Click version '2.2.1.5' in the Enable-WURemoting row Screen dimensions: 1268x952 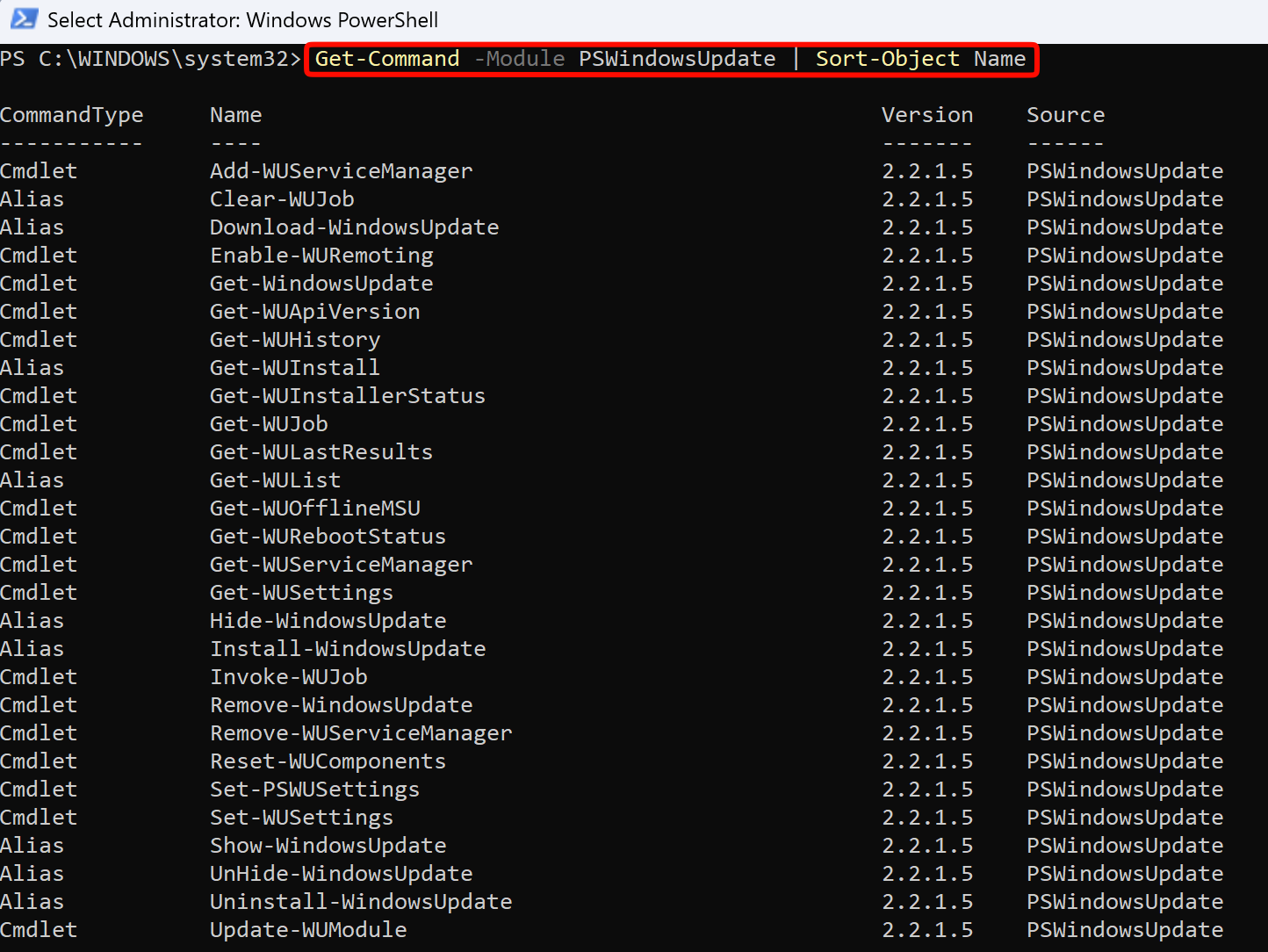point(927,256)
